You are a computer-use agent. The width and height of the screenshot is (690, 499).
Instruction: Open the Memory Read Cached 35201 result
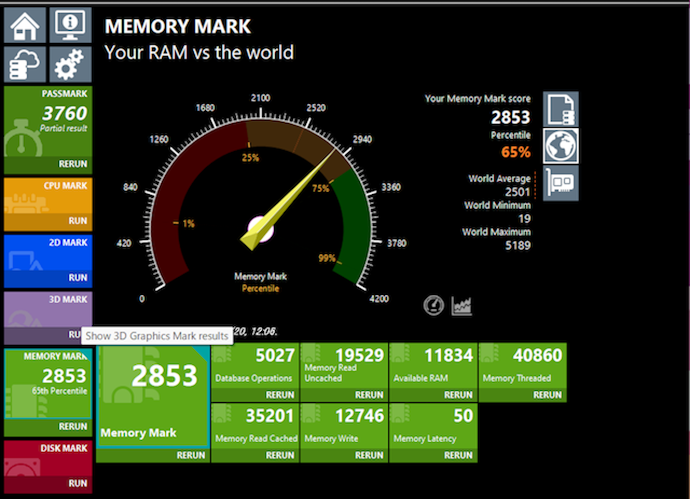255,426
